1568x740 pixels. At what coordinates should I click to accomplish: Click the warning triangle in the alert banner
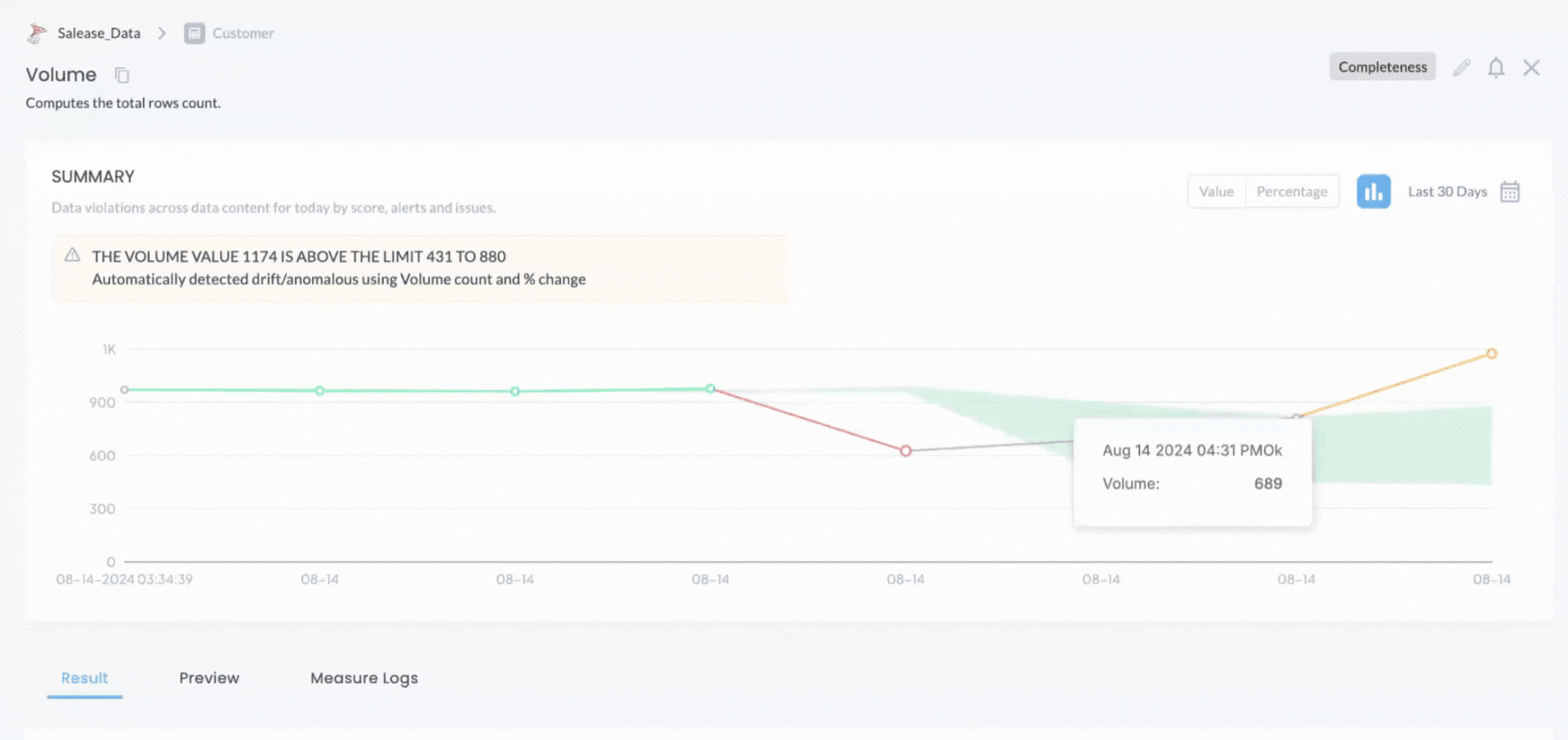click(72, 255)
